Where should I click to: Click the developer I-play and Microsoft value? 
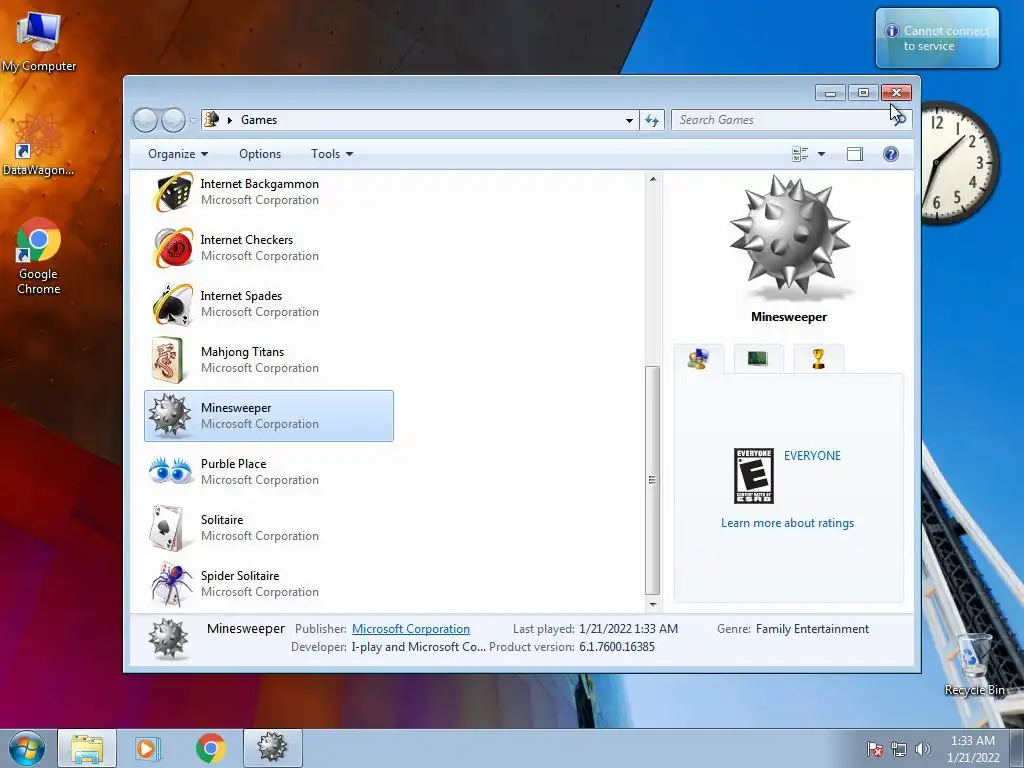[x=419, y=647]
